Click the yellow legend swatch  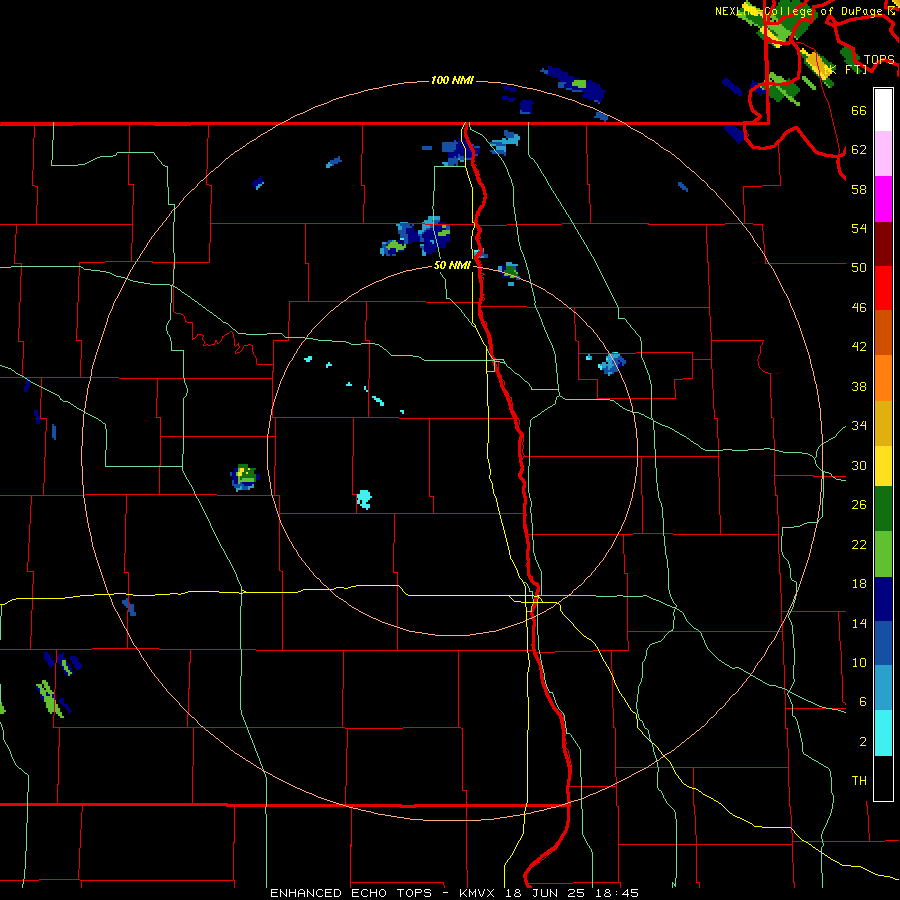[883, 466]
